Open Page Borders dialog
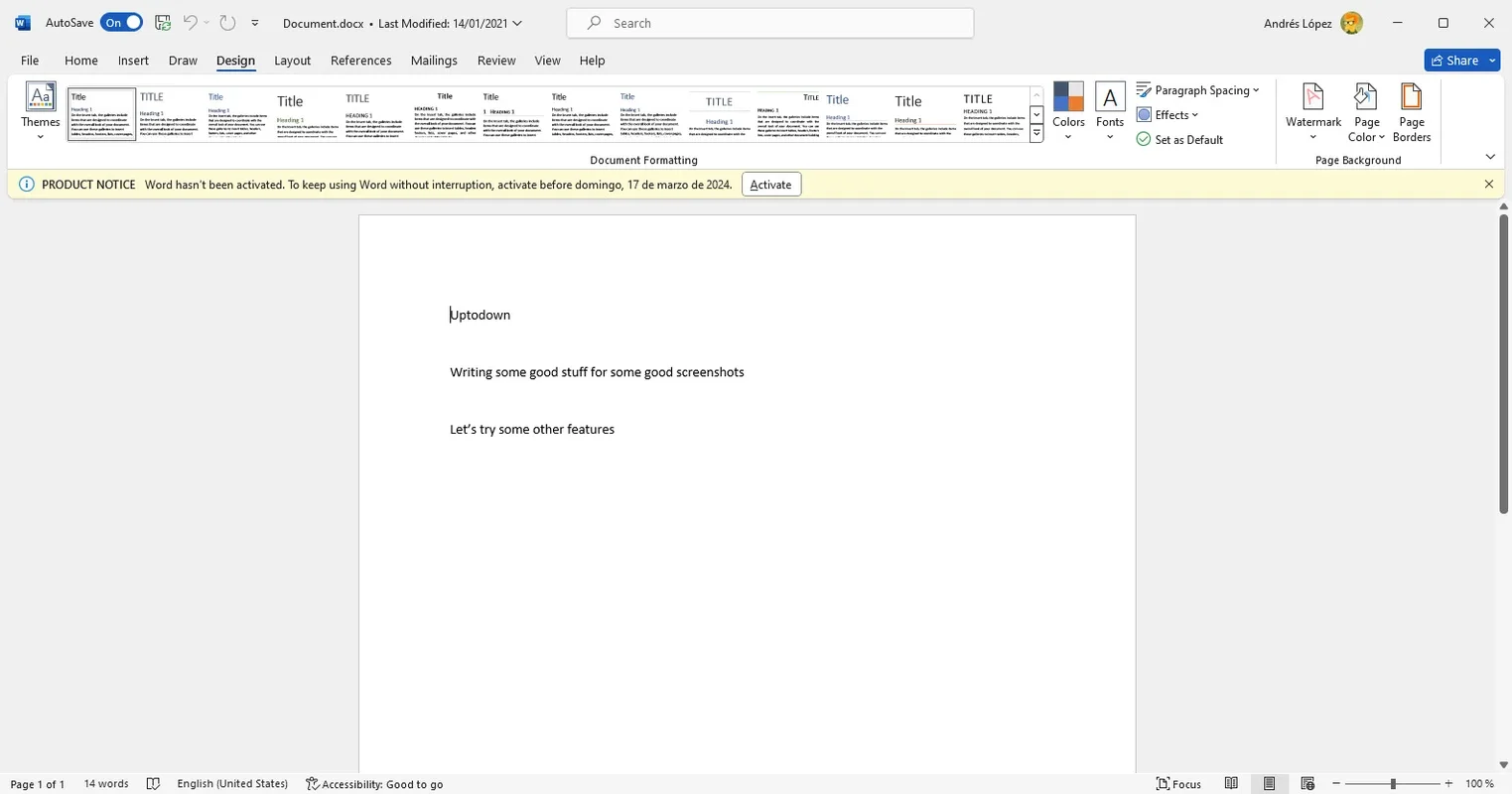This screenshot has width=1512, height=794. click(x=1411, y=111)
